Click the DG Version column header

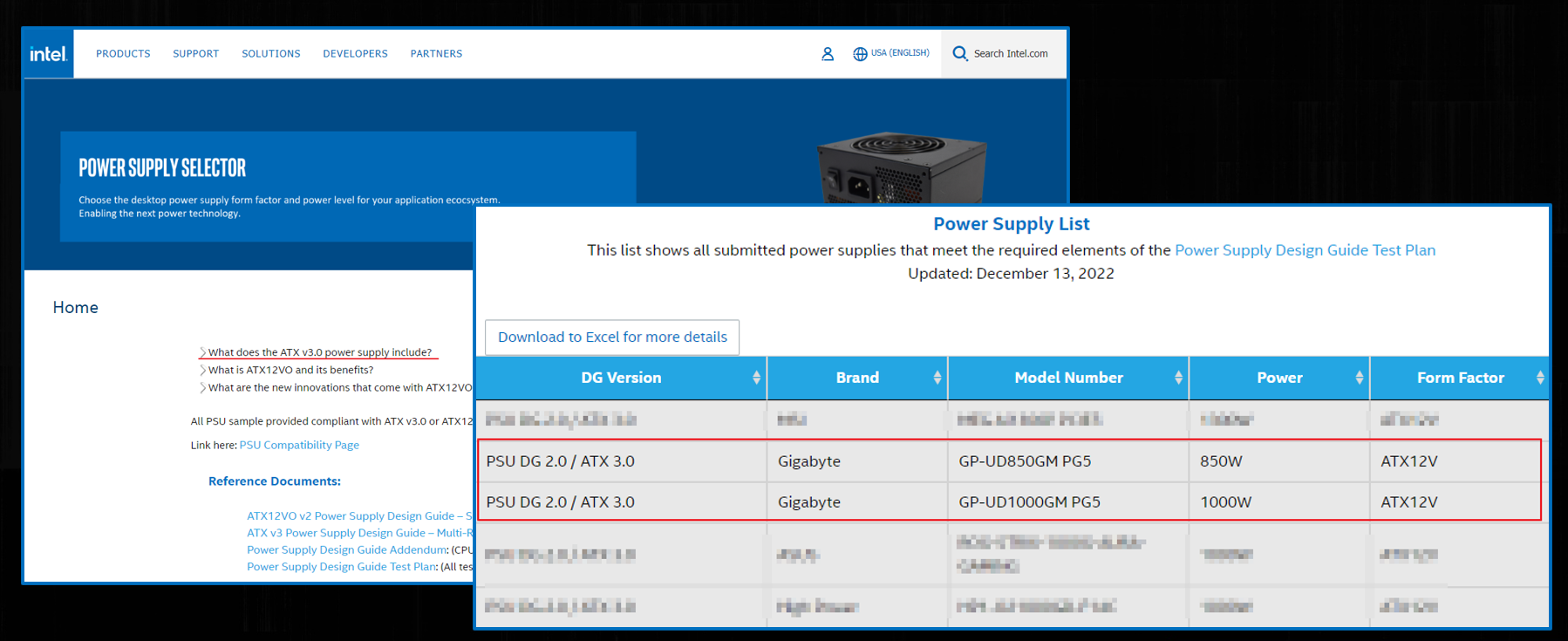click(621, 378)
